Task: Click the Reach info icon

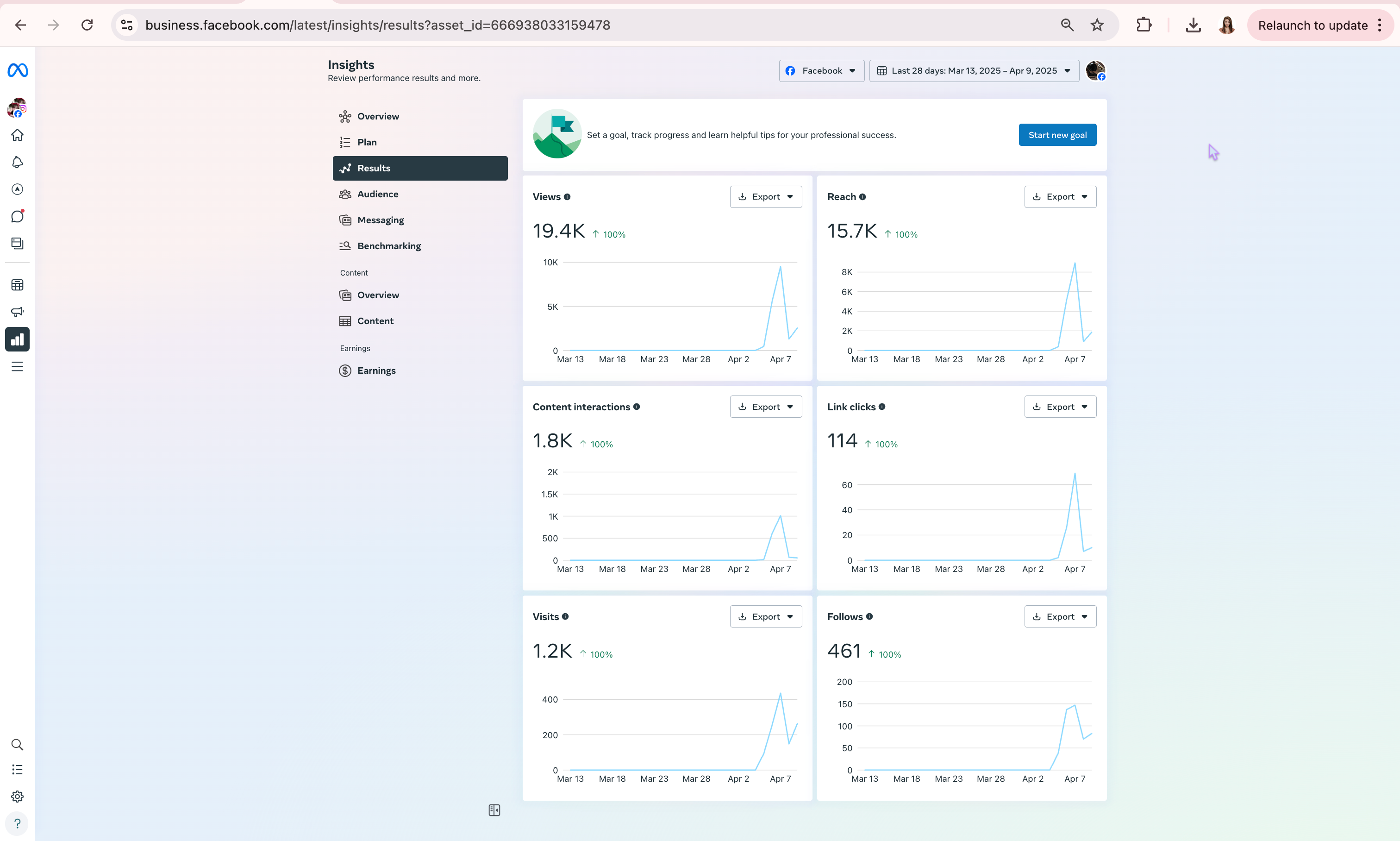Action: coord(862,197)
